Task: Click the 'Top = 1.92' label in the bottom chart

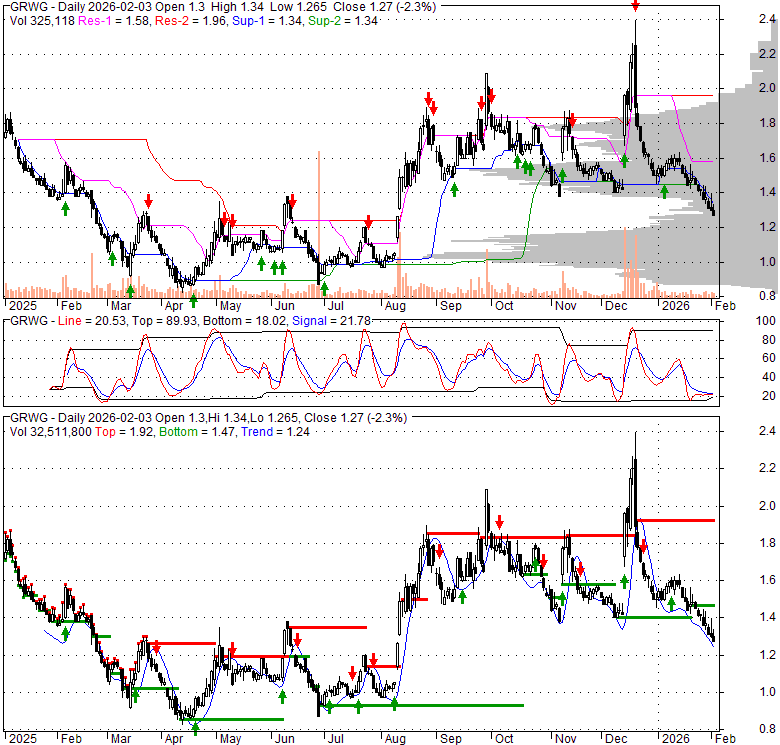Action: 124,432
